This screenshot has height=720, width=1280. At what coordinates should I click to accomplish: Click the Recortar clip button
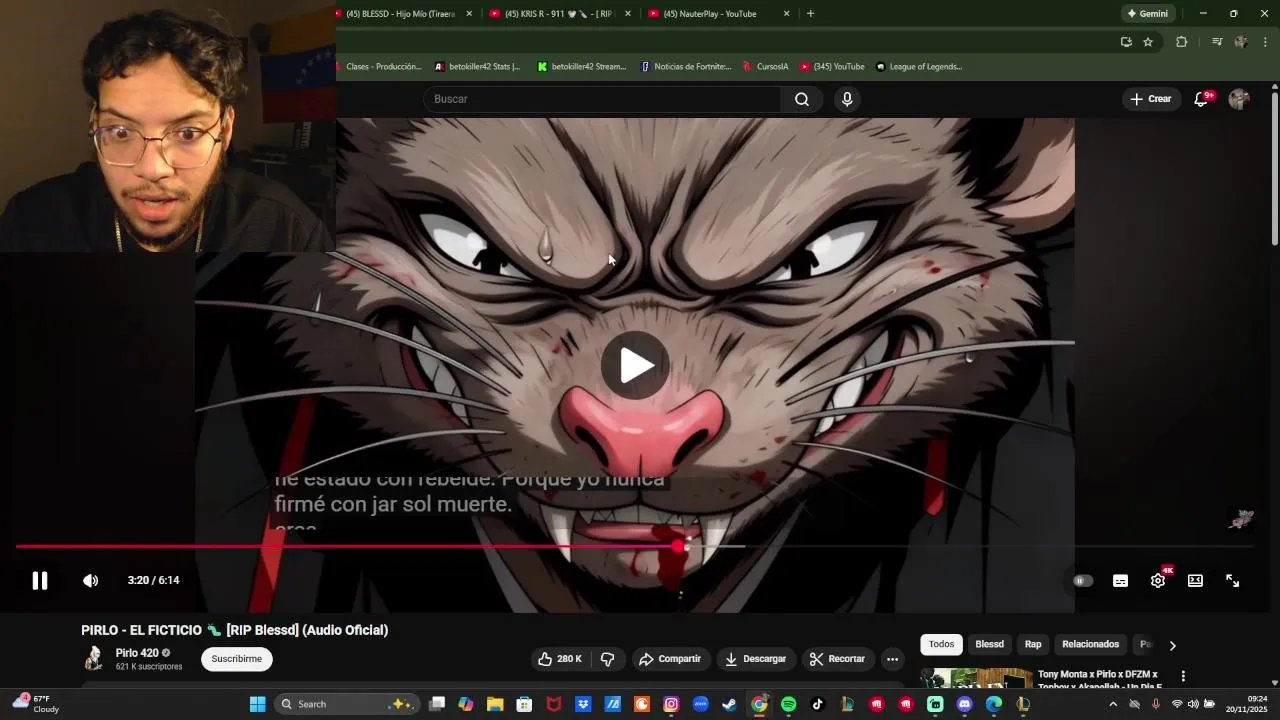coord(837,659)
